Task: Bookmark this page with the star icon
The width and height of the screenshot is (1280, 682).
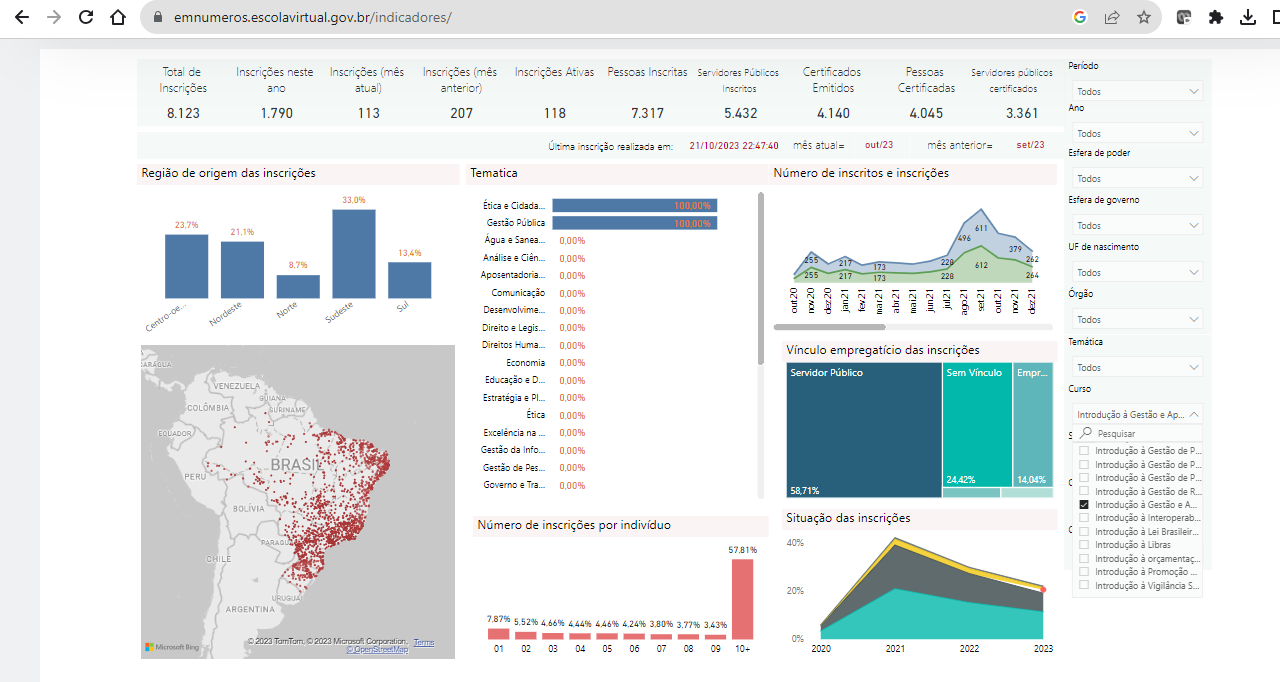Action: click(1144, 18)
